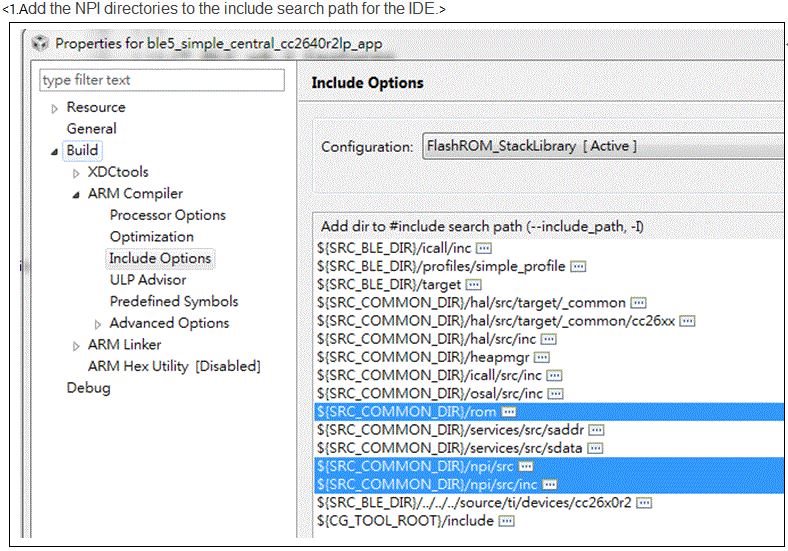The height and width of the screenshot is (551, 788).
Task: Select Processor Options under ARM Compiler
Action: (x=168, y=215)
